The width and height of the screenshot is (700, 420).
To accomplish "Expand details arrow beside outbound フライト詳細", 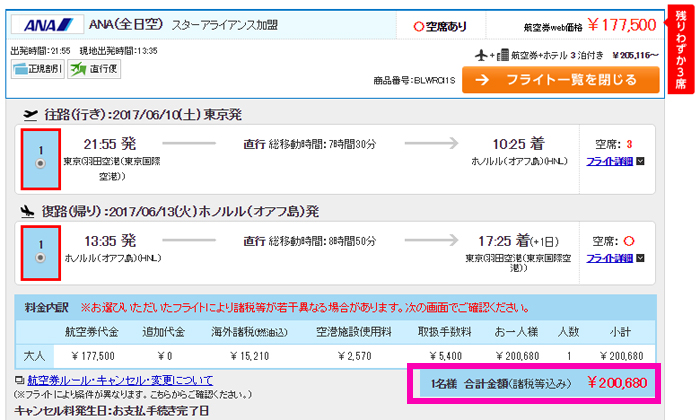I will (x=640, y=161).
